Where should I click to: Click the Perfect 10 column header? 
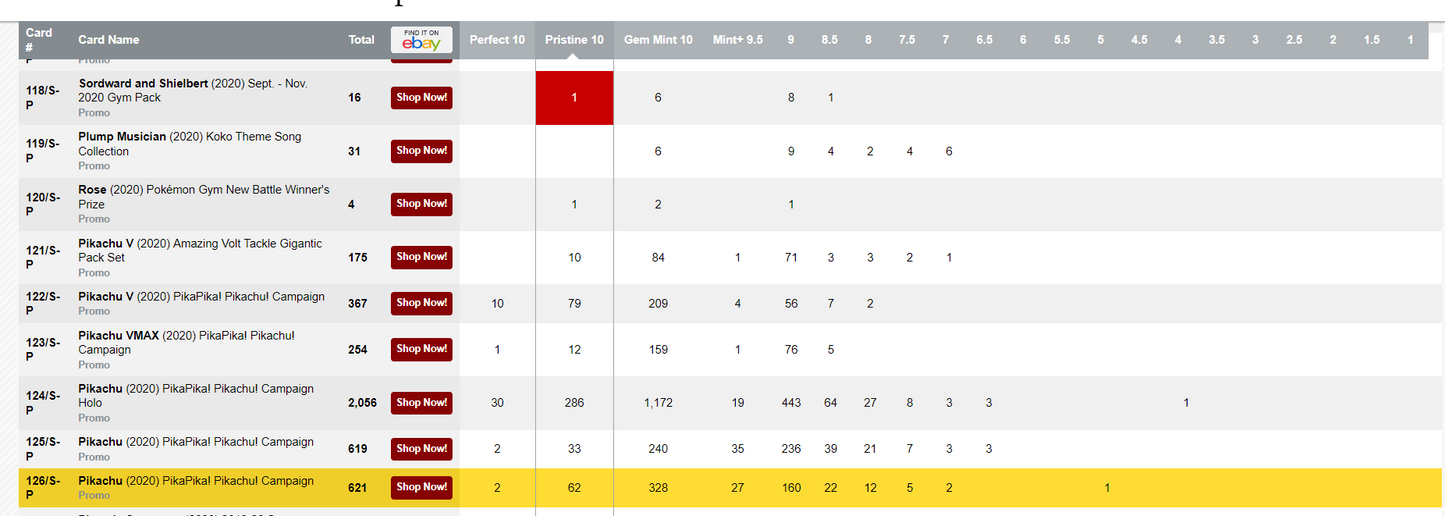point(497,40)
